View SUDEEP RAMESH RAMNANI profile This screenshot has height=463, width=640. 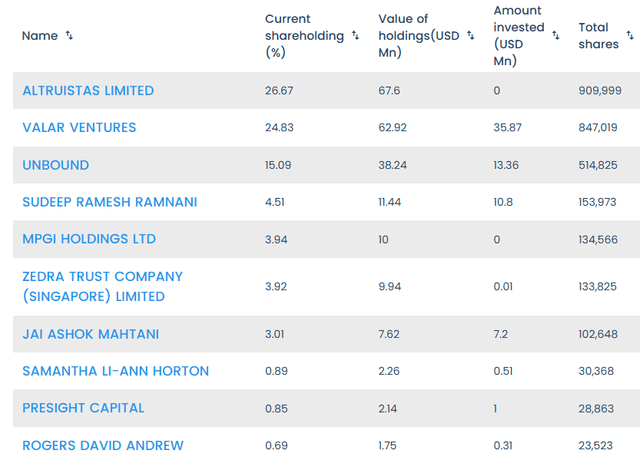click(110, 202)
